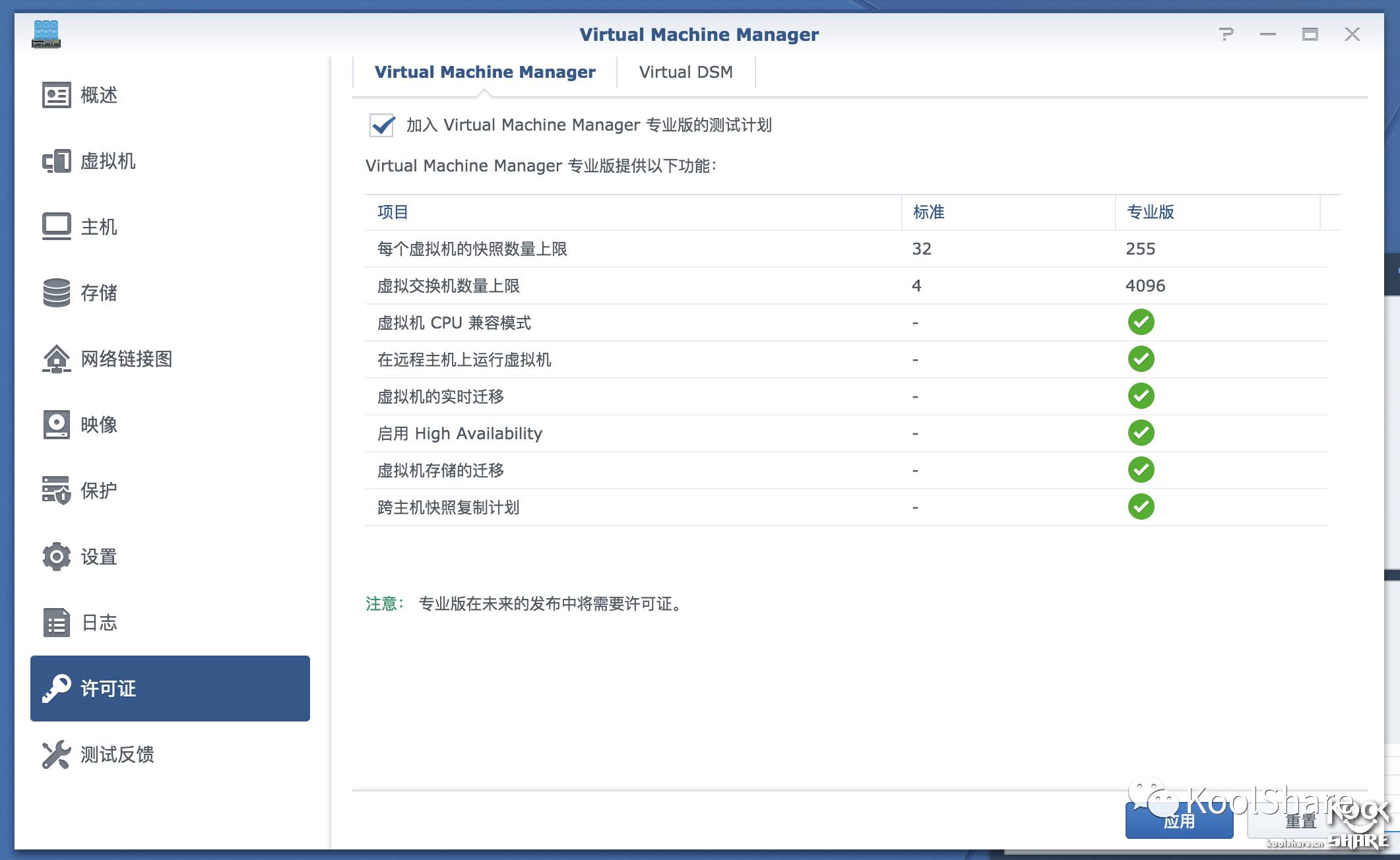1400x860 pixels.
Task: Select the Virtual Machine Manager tab
Action: [x=485, y=72]
